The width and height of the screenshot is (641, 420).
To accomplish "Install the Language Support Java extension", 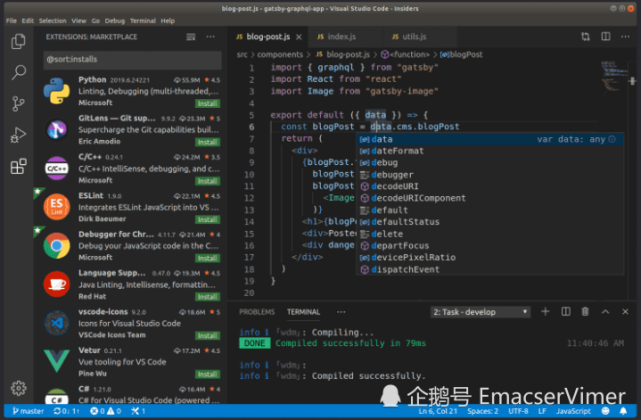I will coord(208,296).
